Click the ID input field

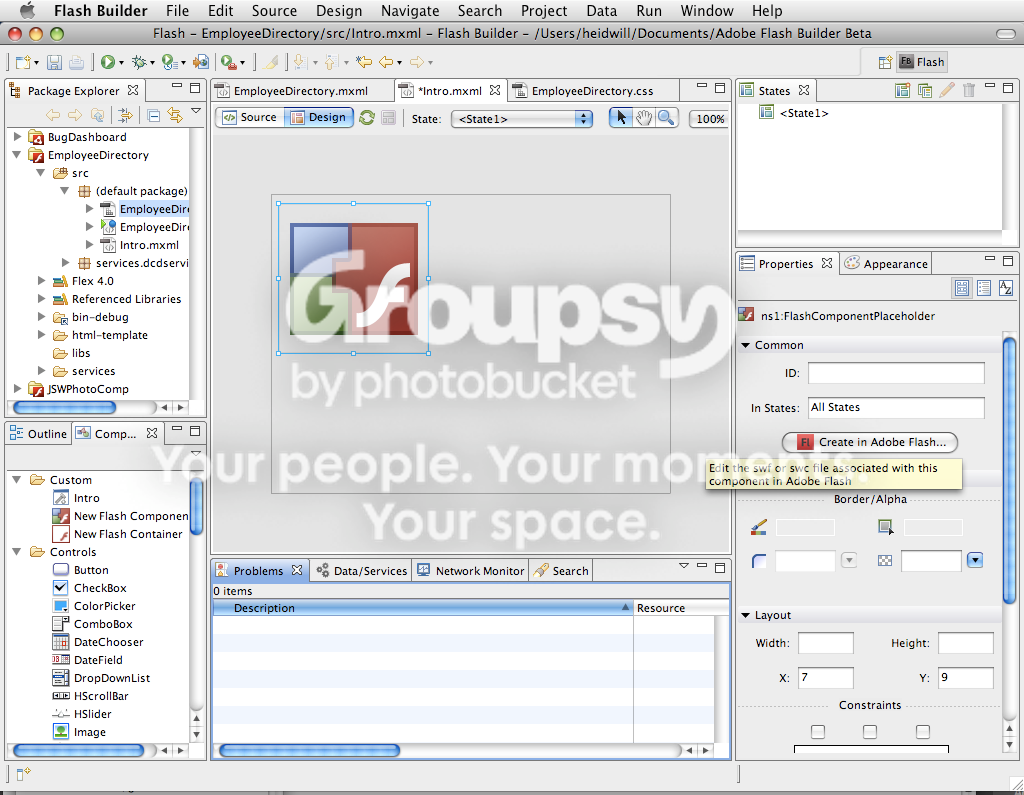[896, 373]
